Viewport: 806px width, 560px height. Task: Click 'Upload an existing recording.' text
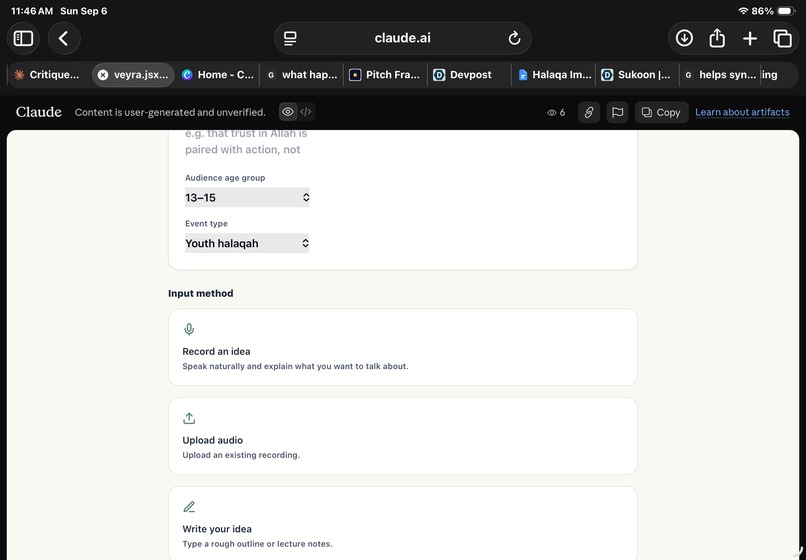(x=241, y=455)
